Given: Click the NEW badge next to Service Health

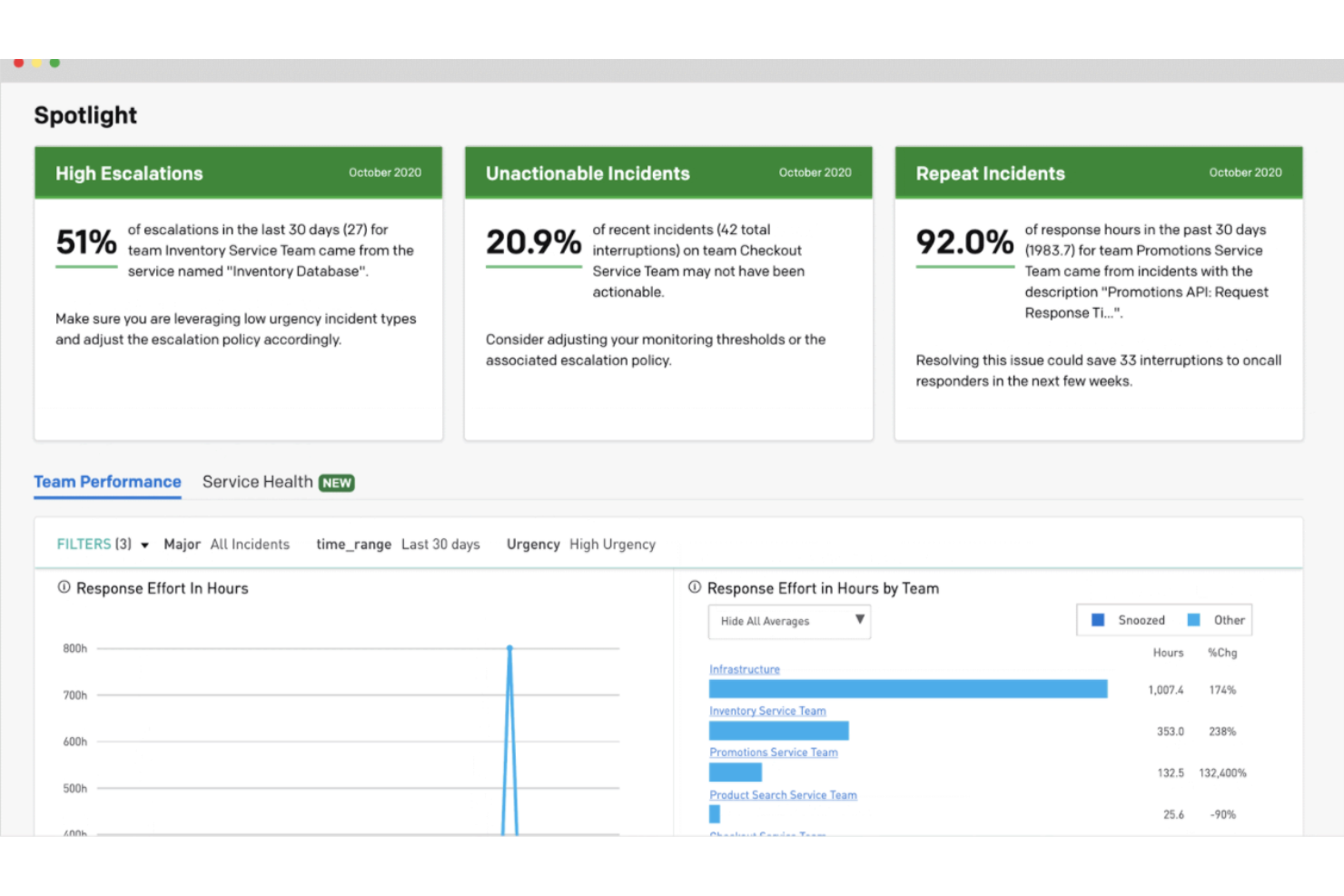Looking at the screenshot, I should (x=337, y=482).
